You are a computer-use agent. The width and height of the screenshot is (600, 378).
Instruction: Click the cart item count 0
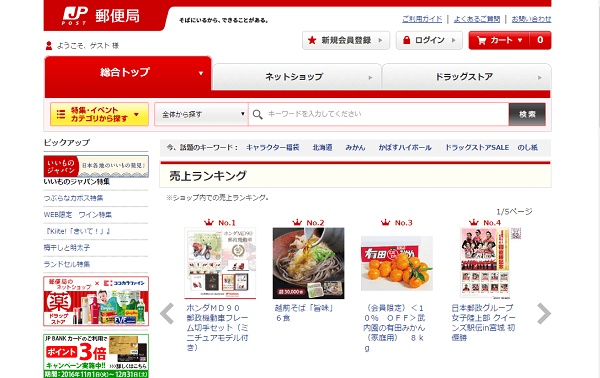coord(540,40)
